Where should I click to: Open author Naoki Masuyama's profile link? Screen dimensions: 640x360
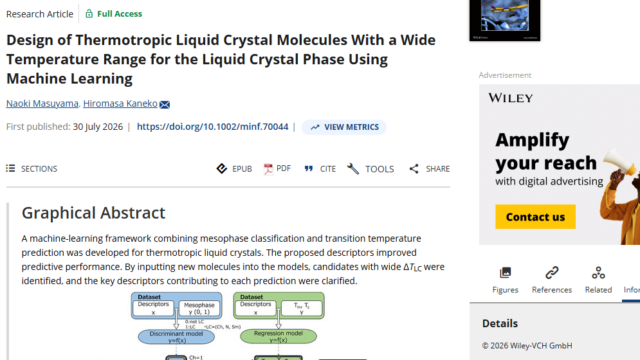[x=42, y=103]
